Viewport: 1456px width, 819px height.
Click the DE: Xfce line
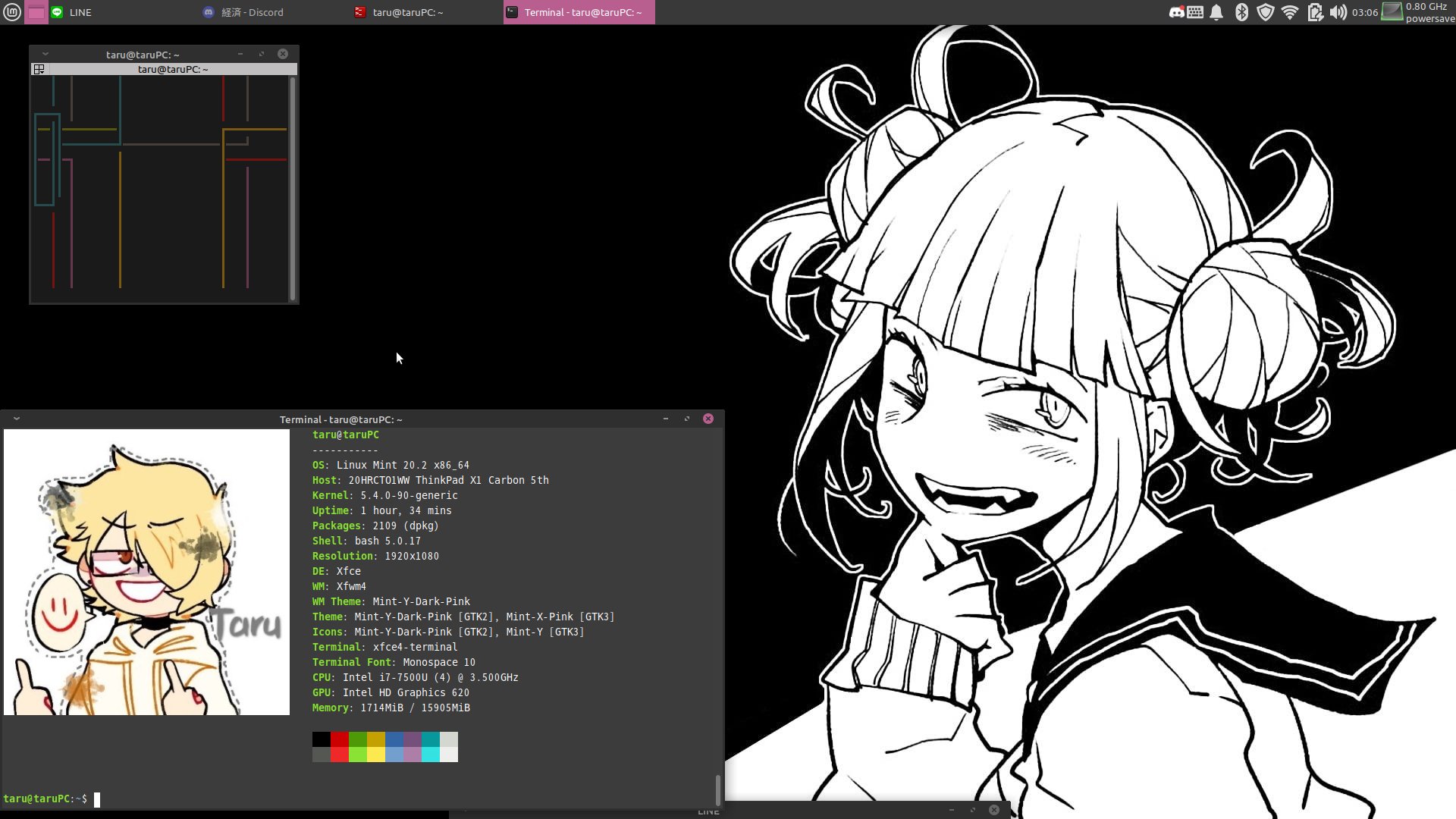click(337, 571)
